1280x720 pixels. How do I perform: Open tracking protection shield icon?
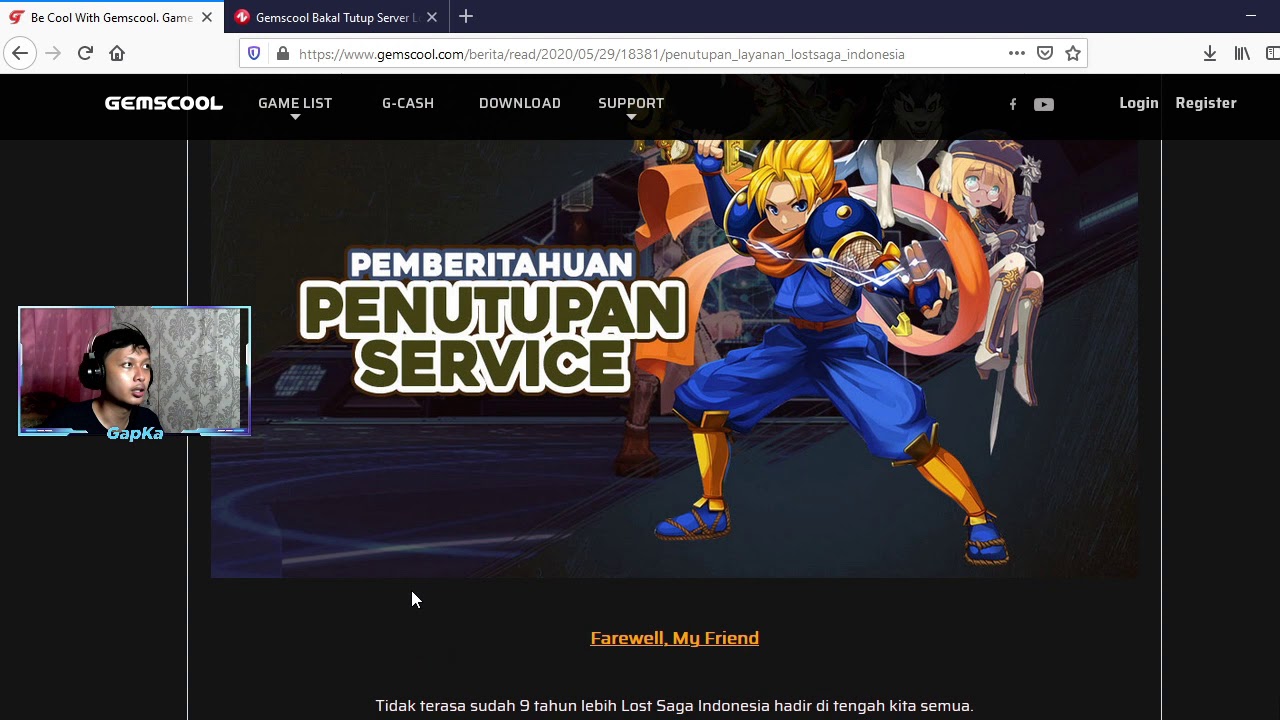pos(254,54)
